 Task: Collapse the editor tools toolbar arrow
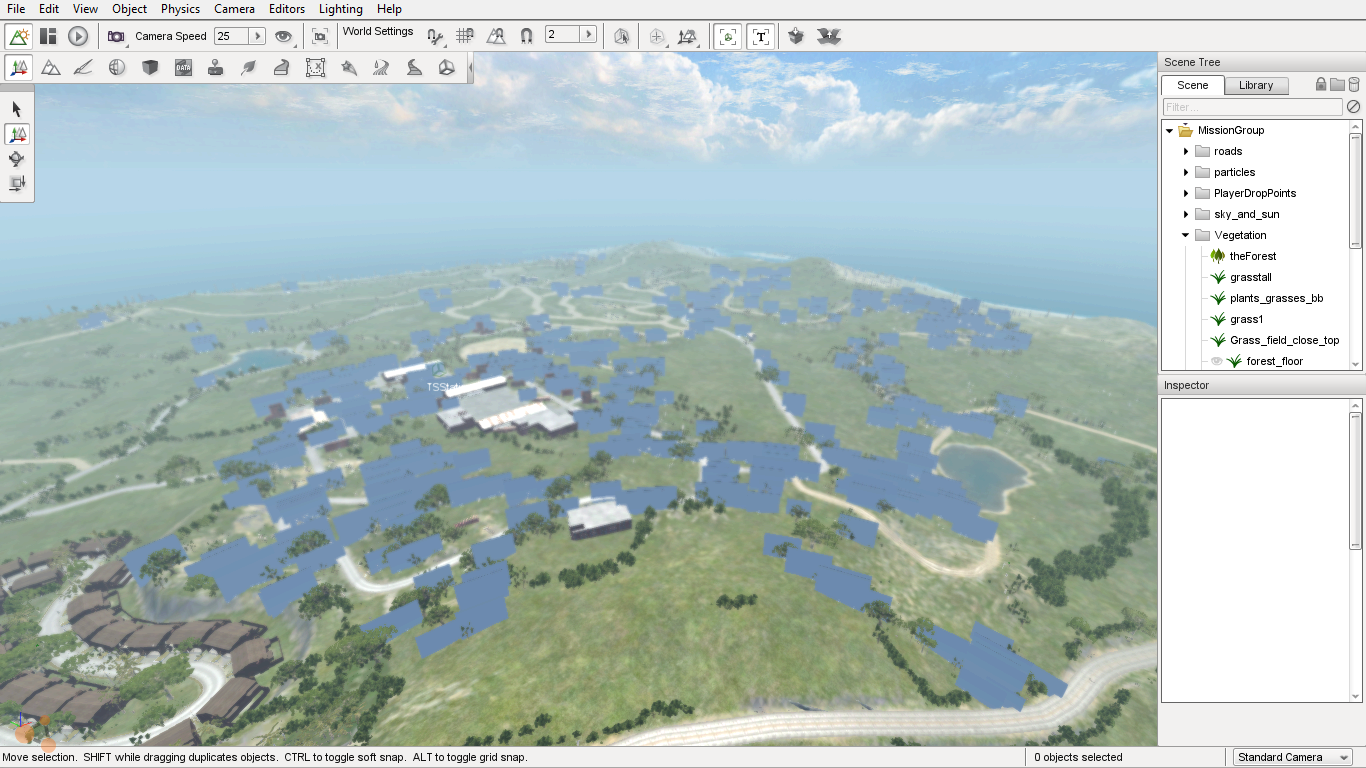point(470,68)
